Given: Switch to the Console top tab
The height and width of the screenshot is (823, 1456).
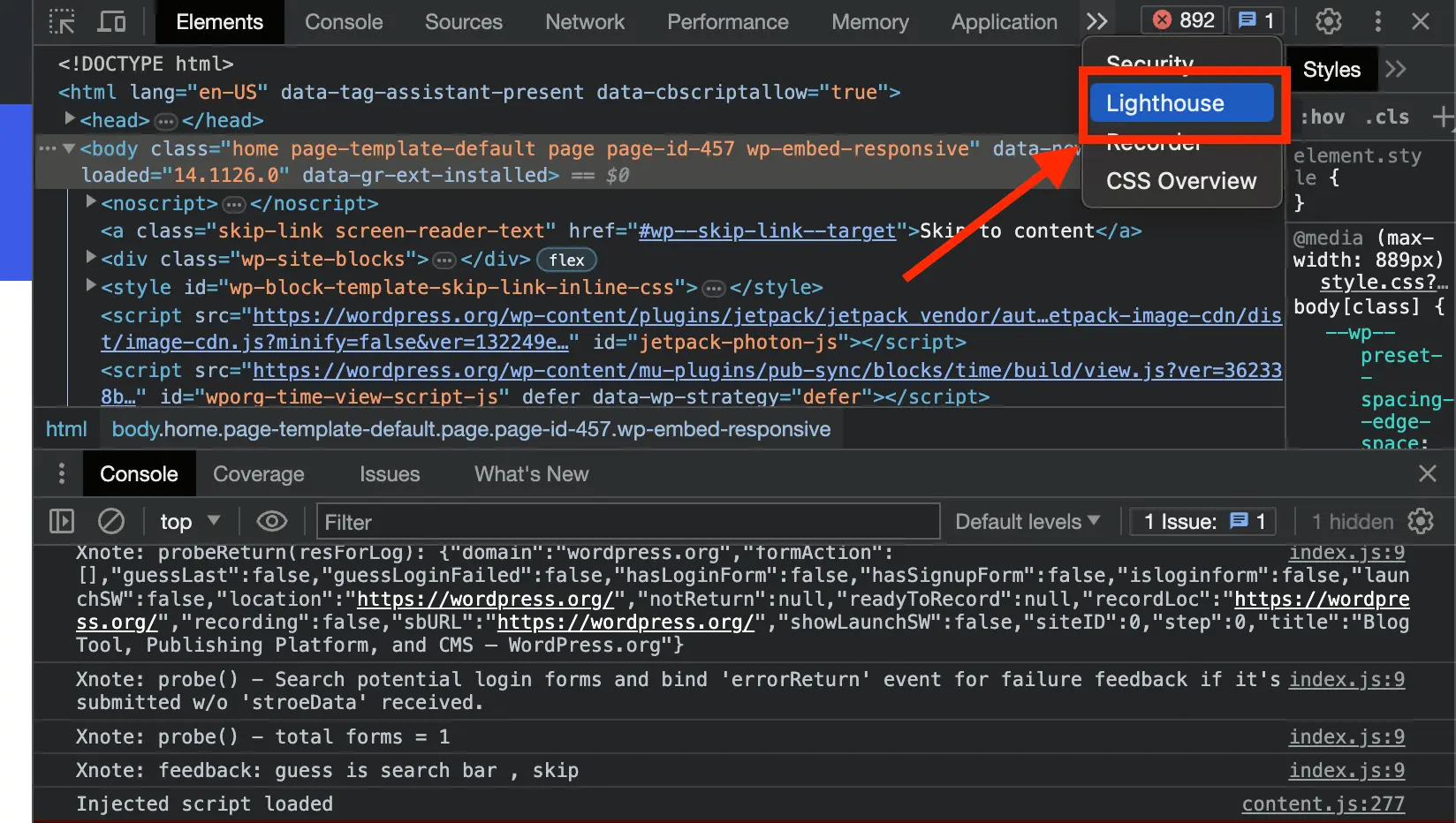Looking at the screenshot, I should 344,22.
